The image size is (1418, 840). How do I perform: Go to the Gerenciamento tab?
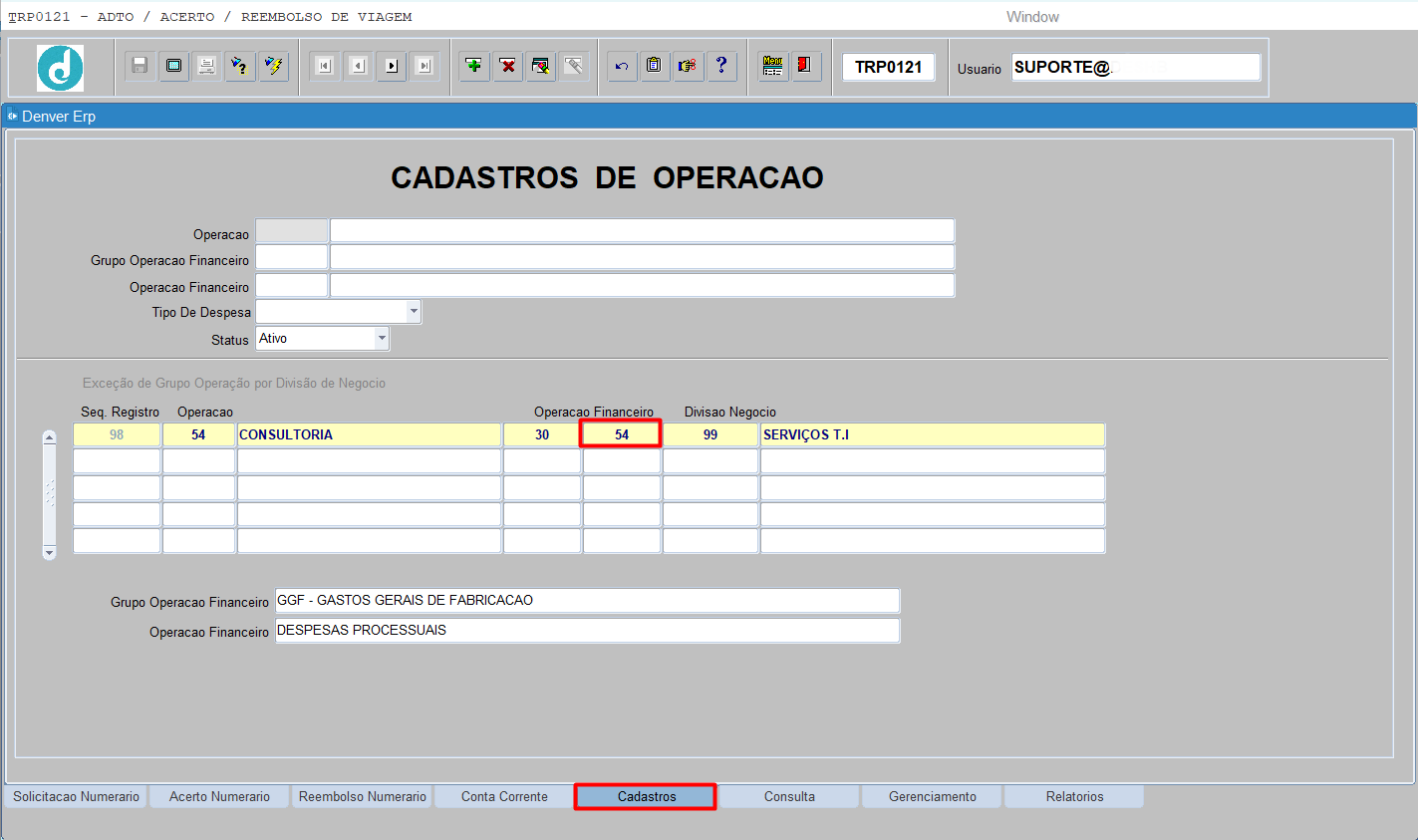pos(933,797)
